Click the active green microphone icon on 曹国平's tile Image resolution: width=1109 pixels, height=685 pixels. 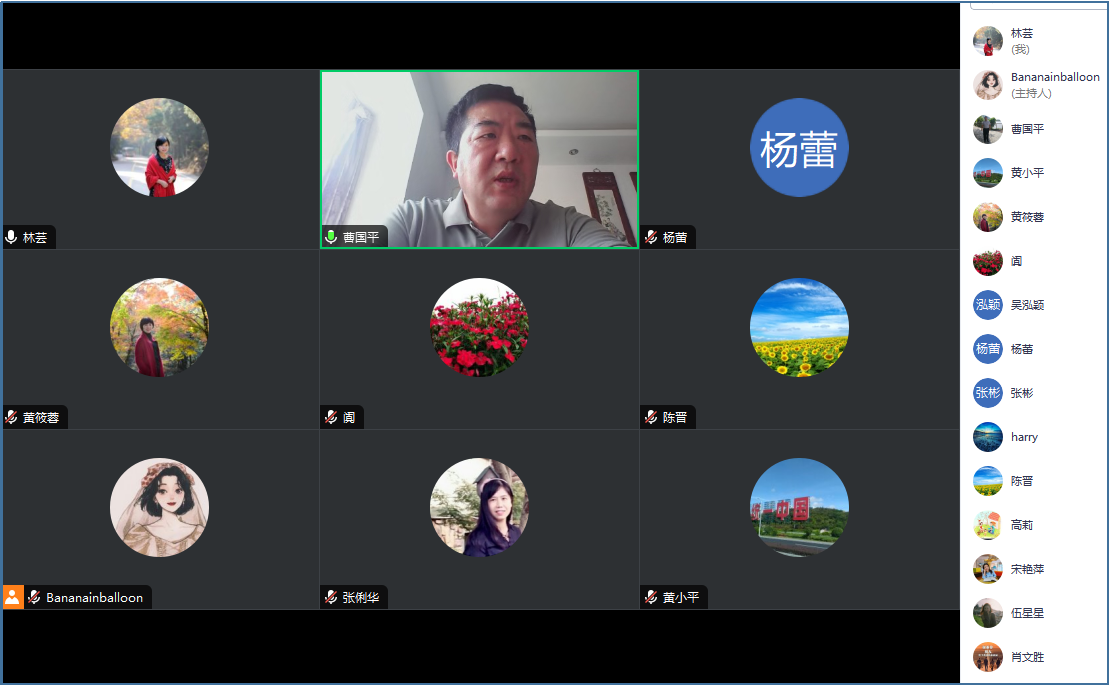pyautogui.click(x=331, y=237)
